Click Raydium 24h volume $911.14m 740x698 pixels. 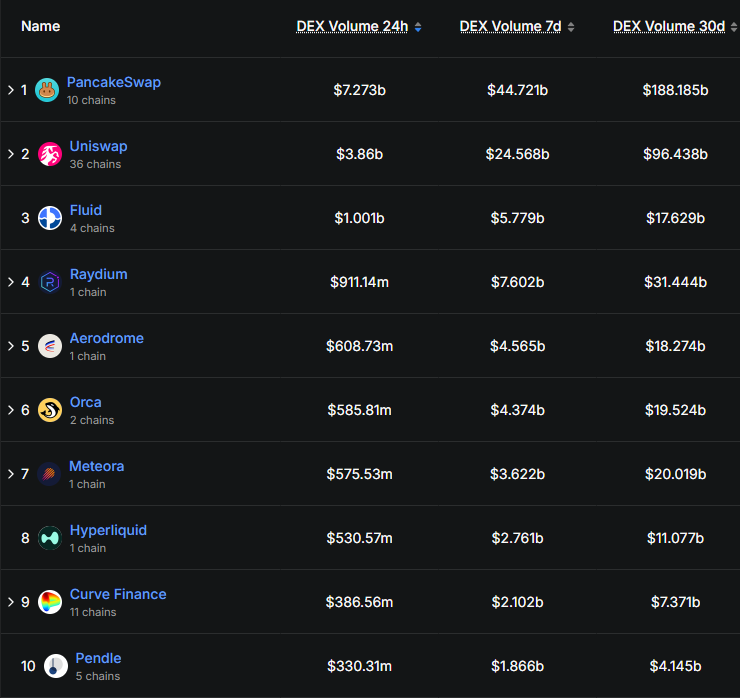360,282
